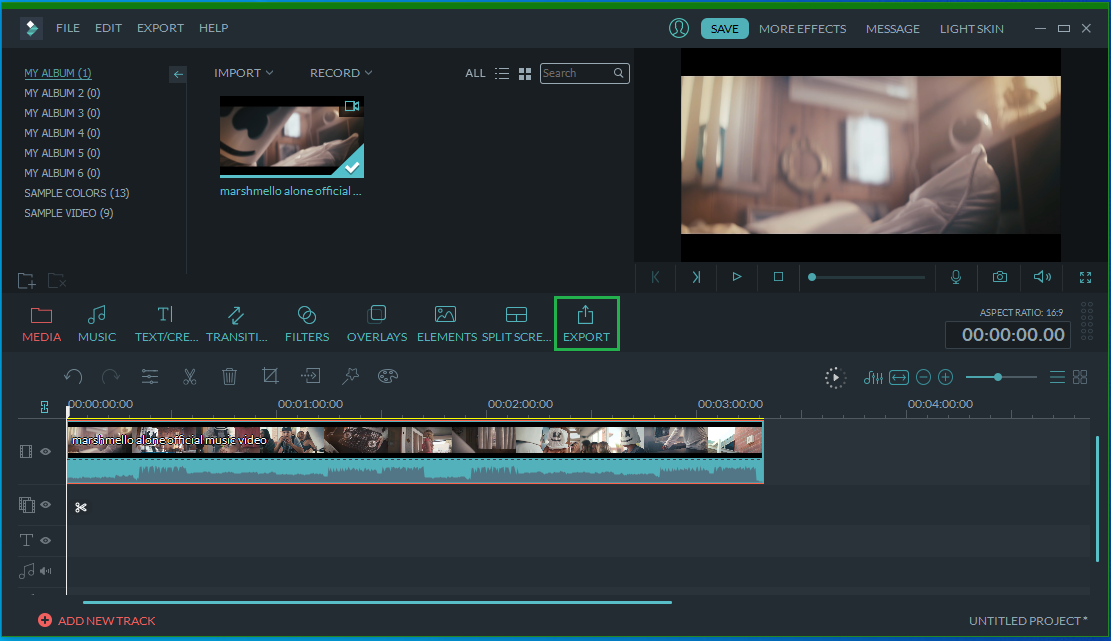Take a snapshot with camera icon
This screenshot has width=1111, height=641.
(1000, 277)
